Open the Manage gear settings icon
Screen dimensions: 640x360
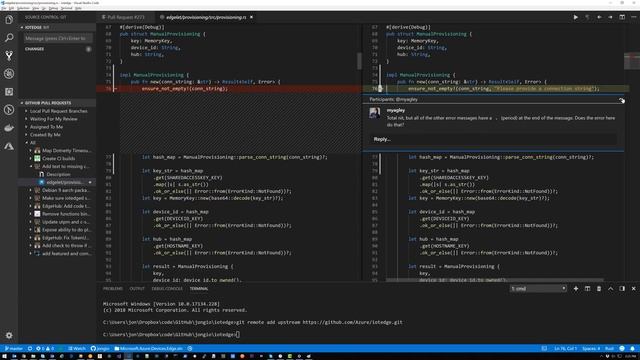pos(9,336)
